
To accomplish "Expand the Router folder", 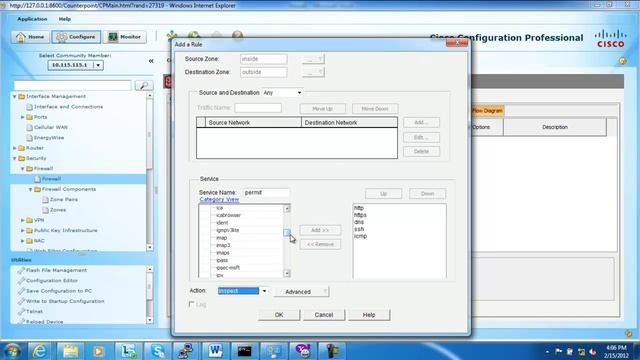I will point(15,148).
